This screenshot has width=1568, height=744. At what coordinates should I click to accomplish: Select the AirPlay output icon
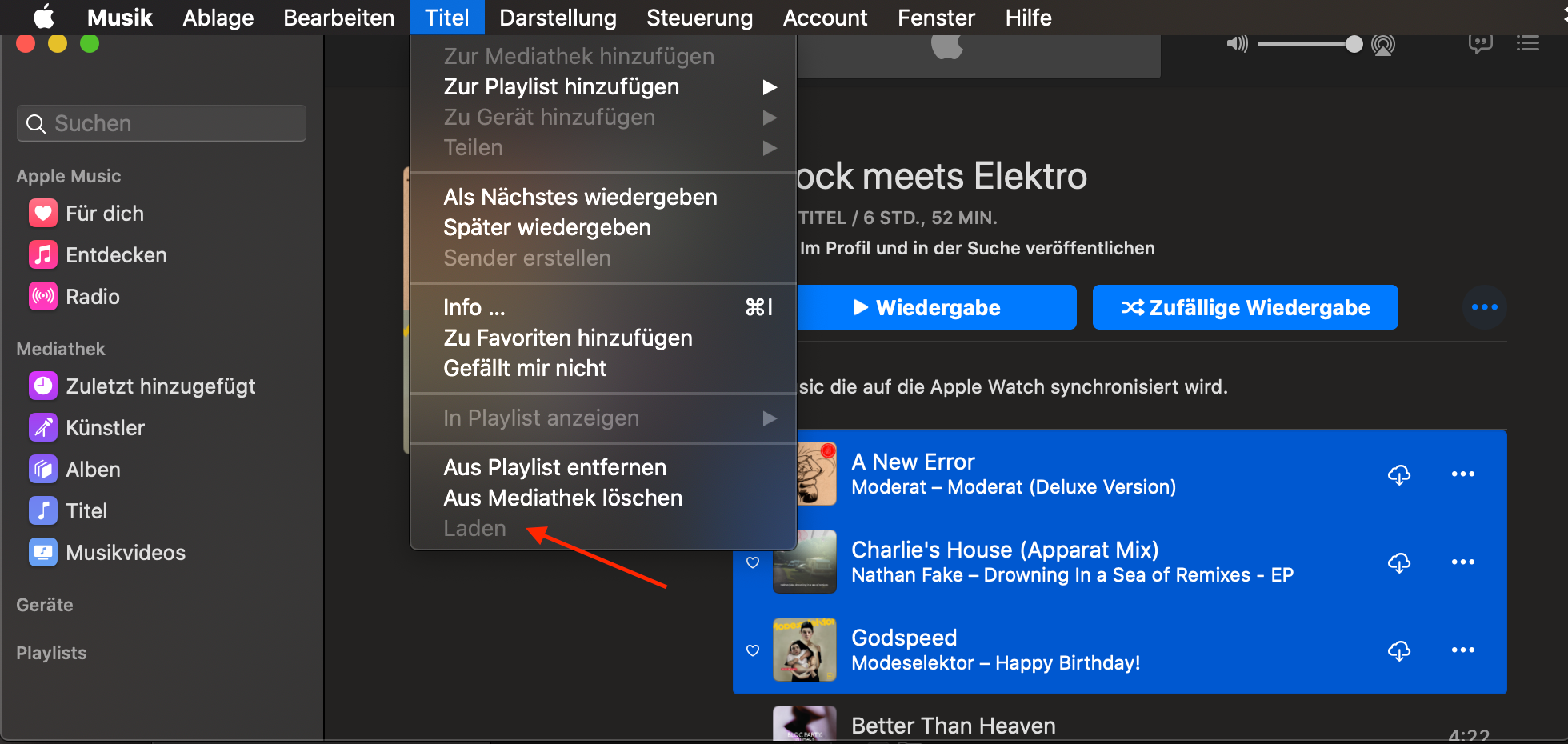point(1382,44)
